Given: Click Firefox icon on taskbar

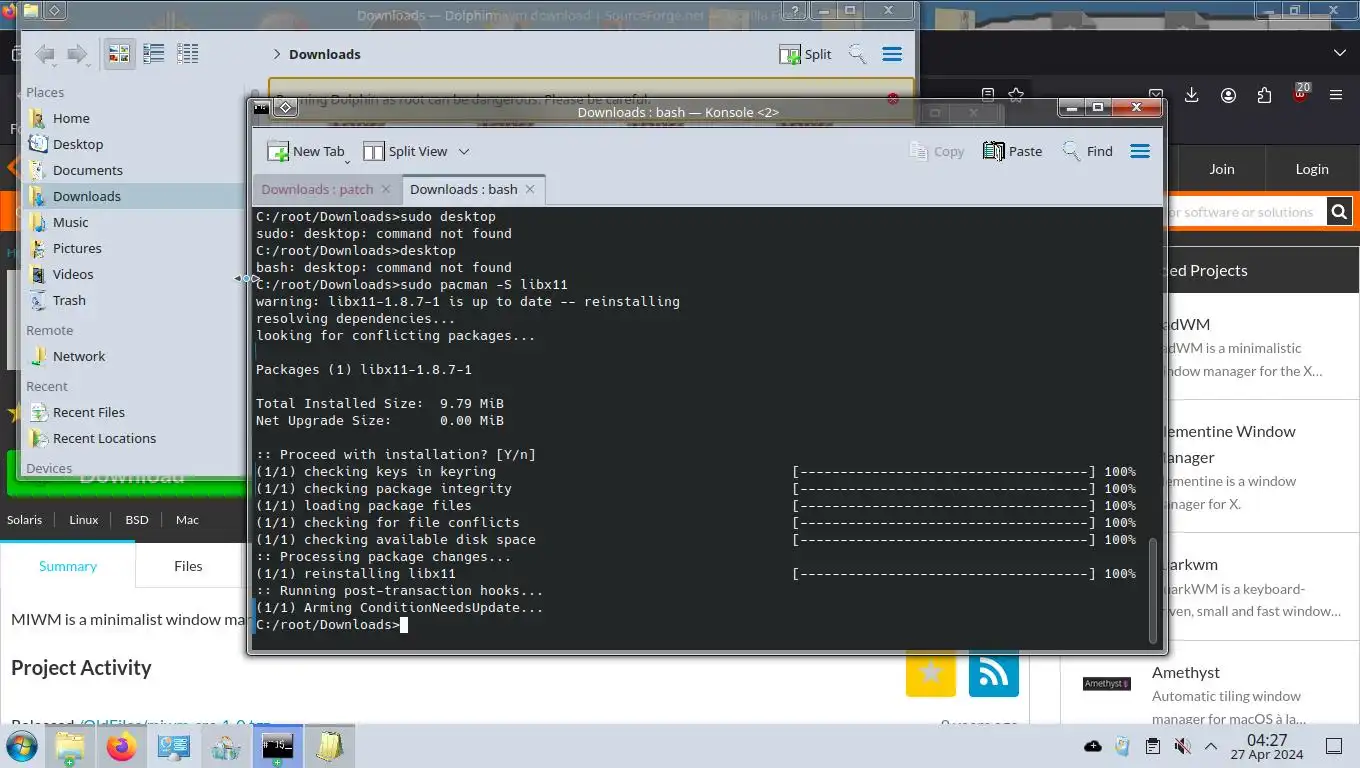Looking at the screenshot, I should click(121, 746).
